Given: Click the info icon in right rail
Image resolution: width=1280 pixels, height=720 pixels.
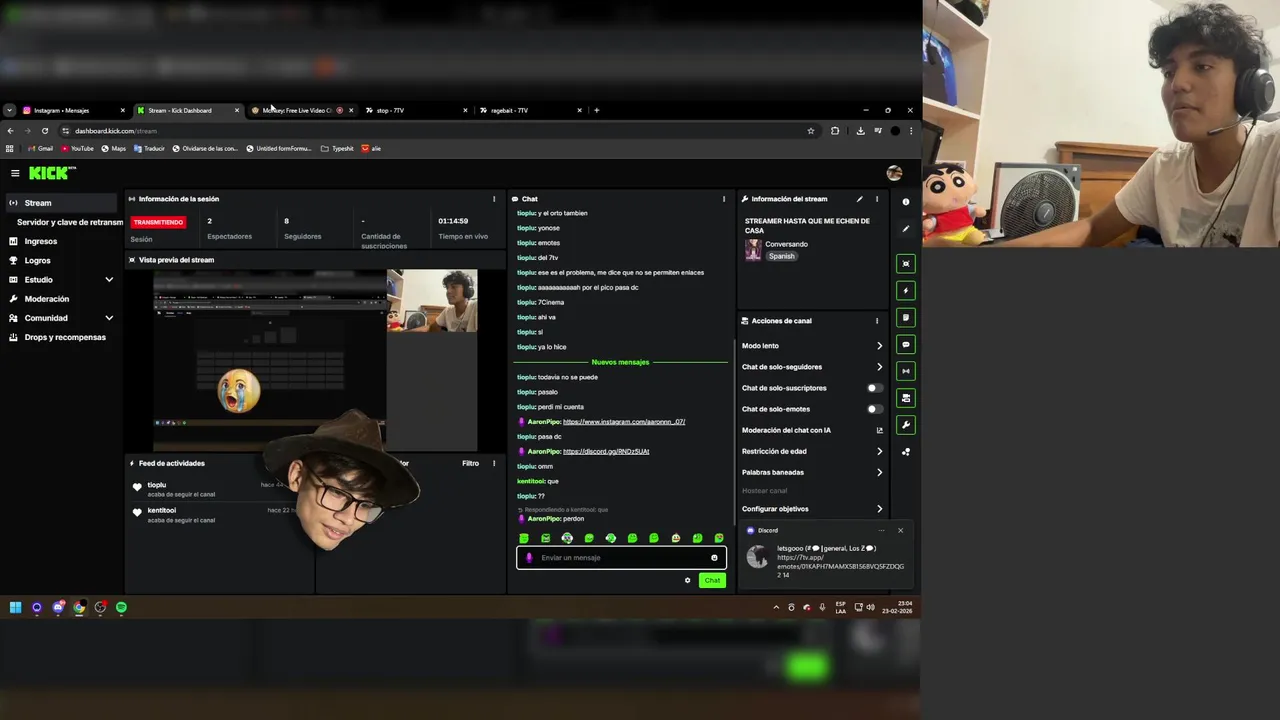Looking at the screenshot, I should pos(906,202).
